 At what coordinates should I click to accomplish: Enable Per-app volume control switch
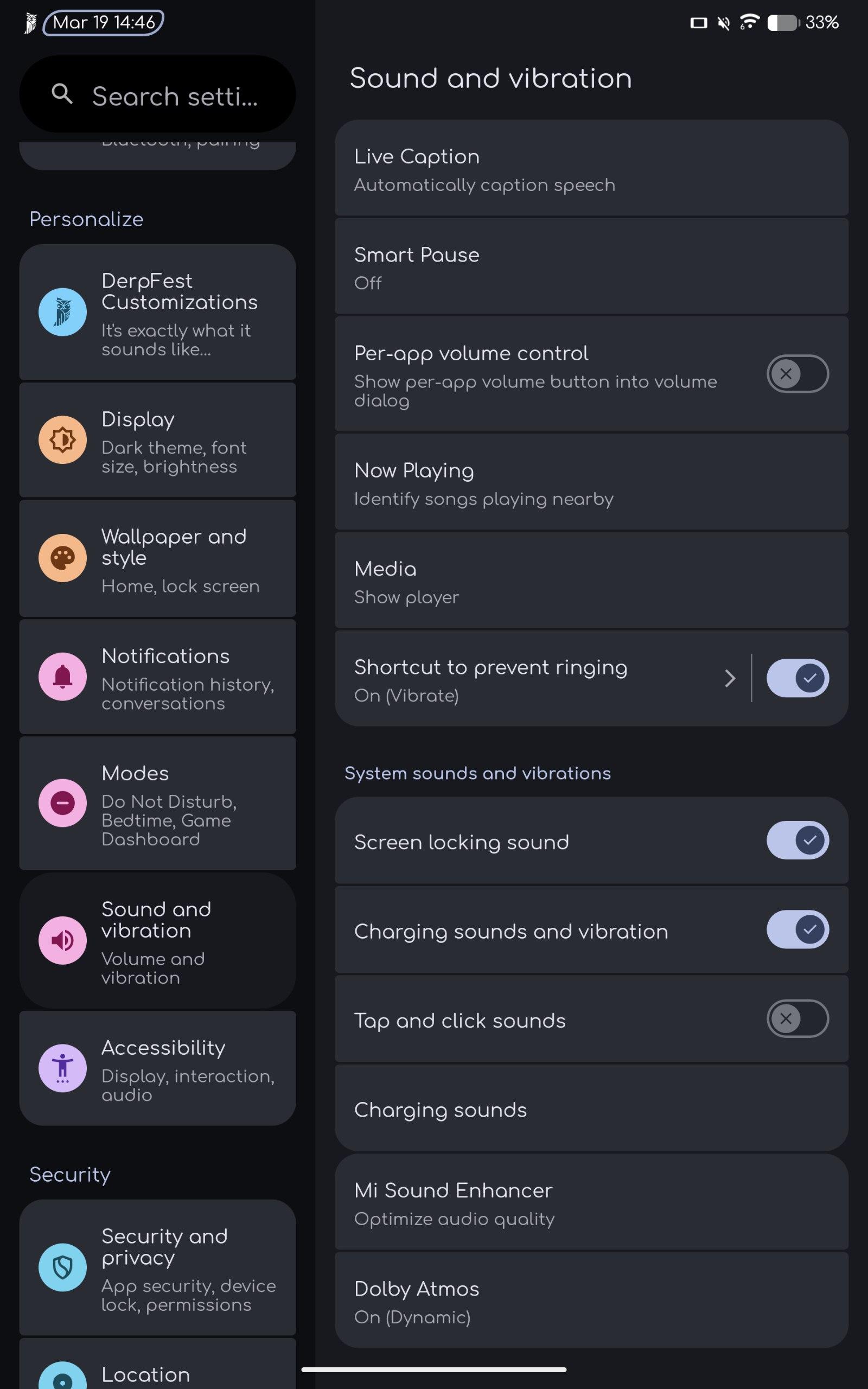(x=797, y=374)
